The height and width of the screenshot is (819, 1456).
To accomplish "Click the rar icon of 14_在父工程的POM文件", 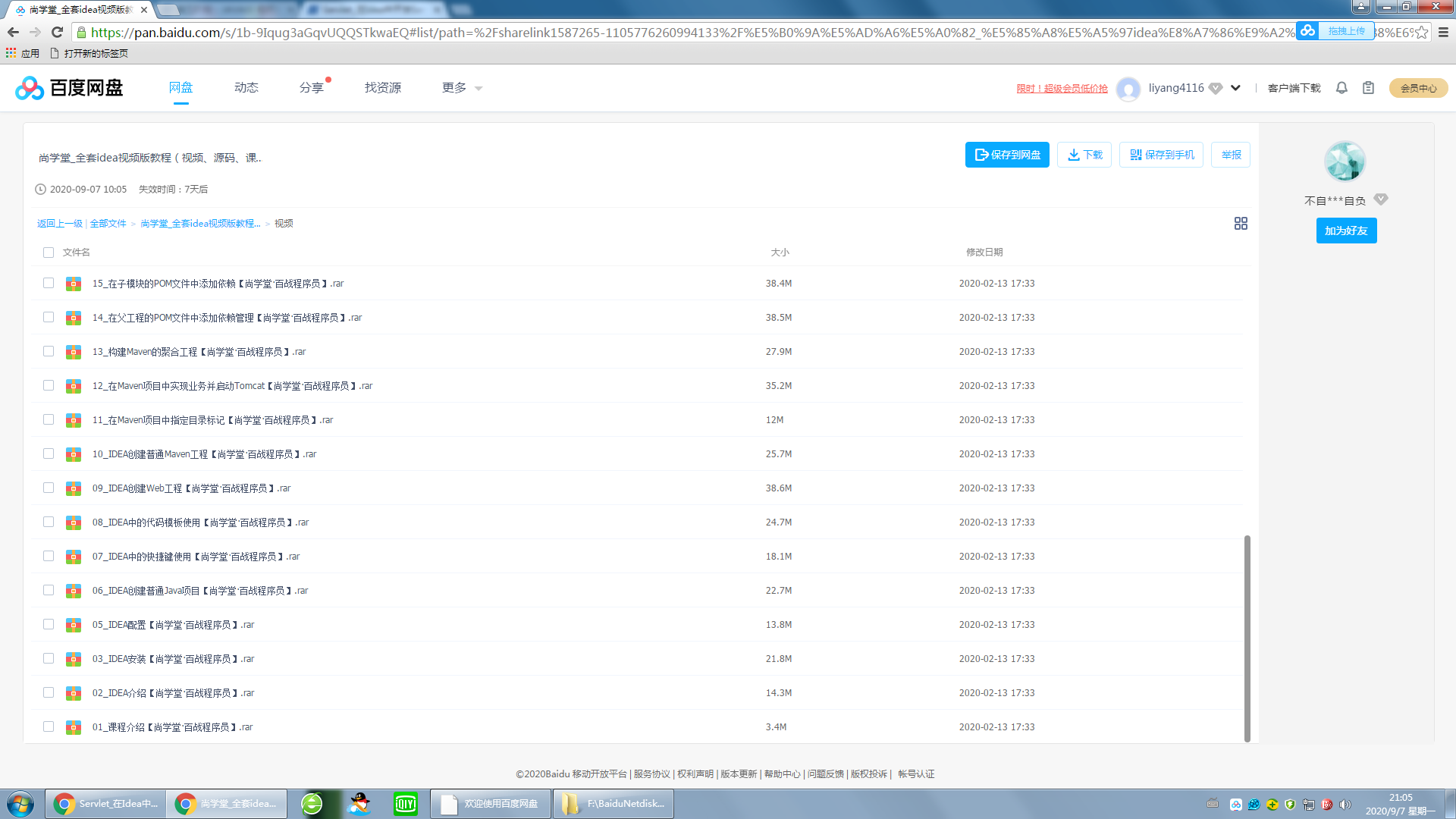I will pos(74,318).
